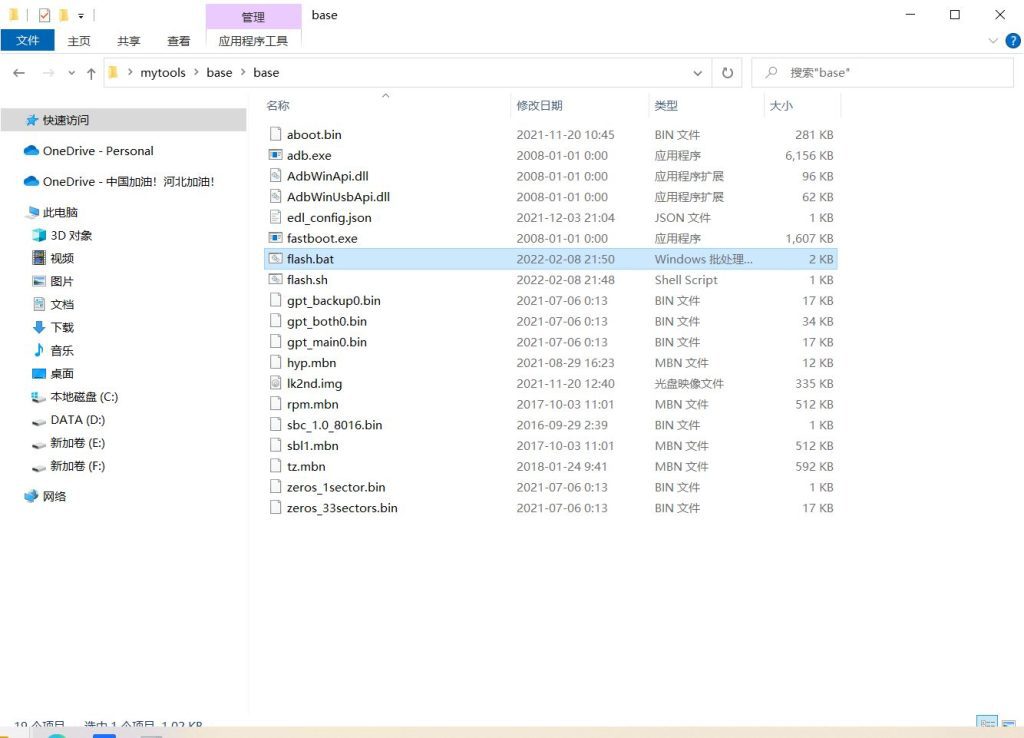
Task: Select AdbWinApi.dll file
Action: pos(328,176)
